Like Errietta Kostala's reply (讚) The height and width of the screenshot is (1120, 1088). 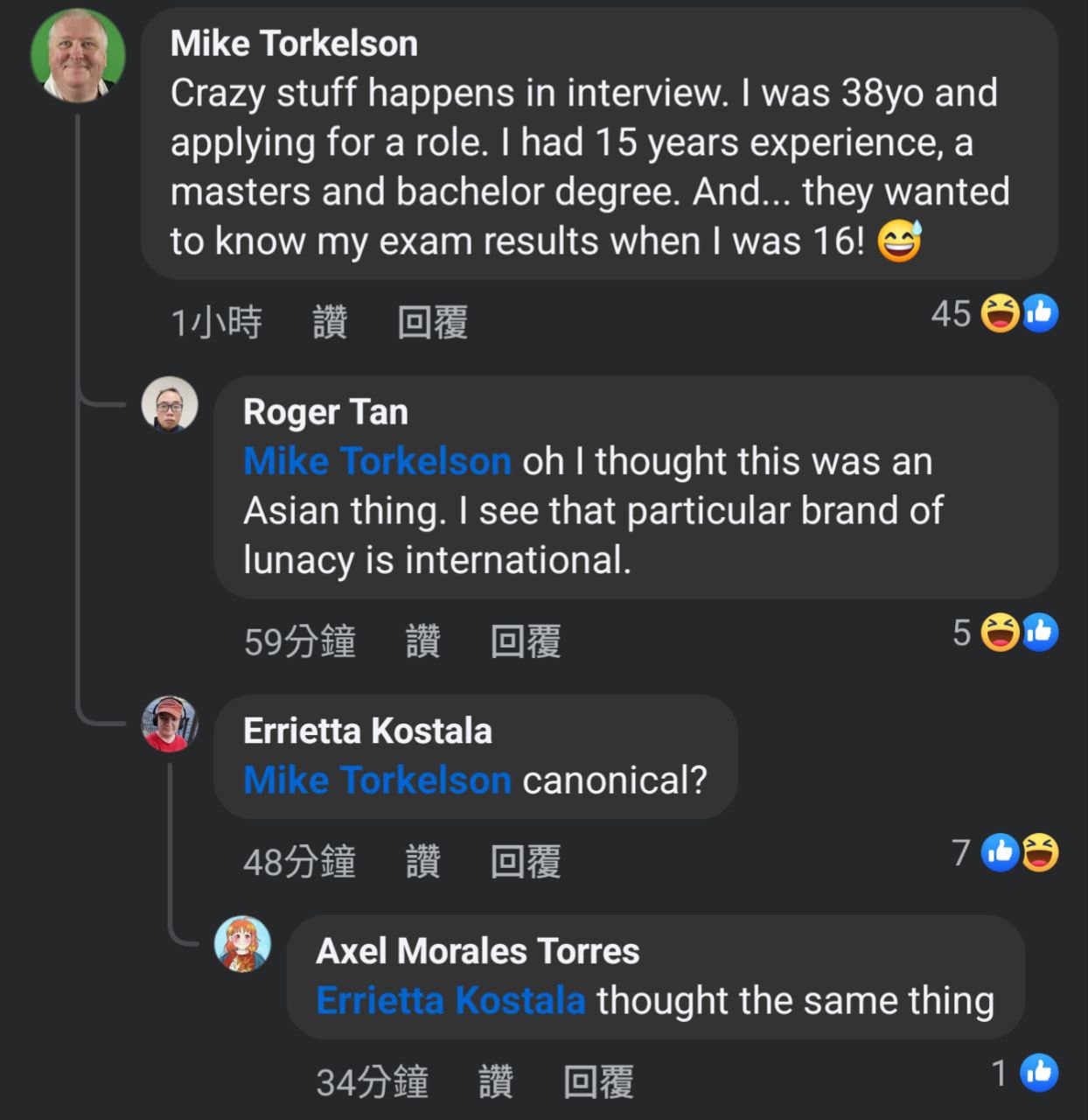[x=422, y=862]
